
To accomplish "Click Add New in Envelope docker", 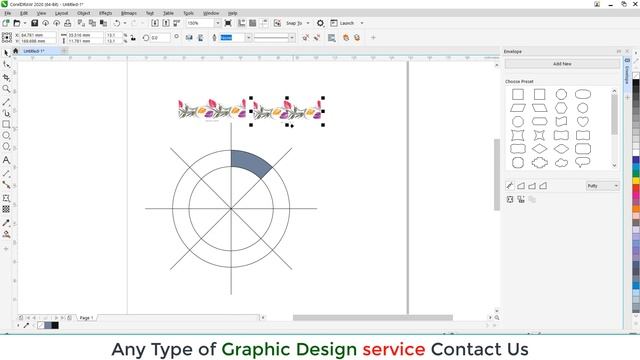I will coord(562,64).
